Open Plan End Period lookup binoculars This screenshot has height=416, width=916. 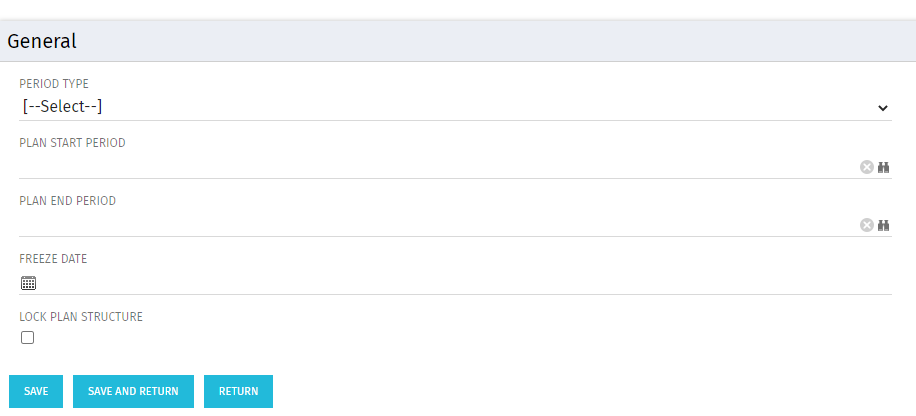[x=884, y=225]
